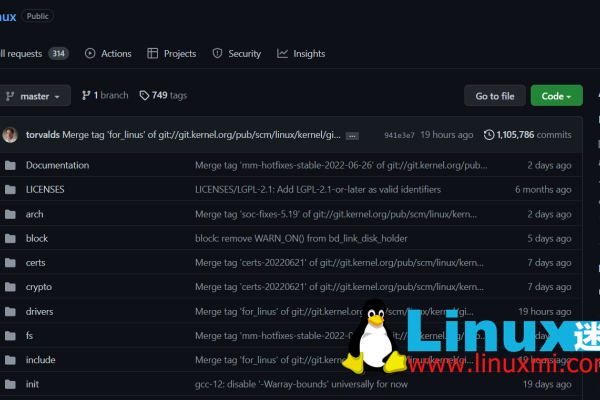Click '5 days ago' on block row

[x=549, y=238]
